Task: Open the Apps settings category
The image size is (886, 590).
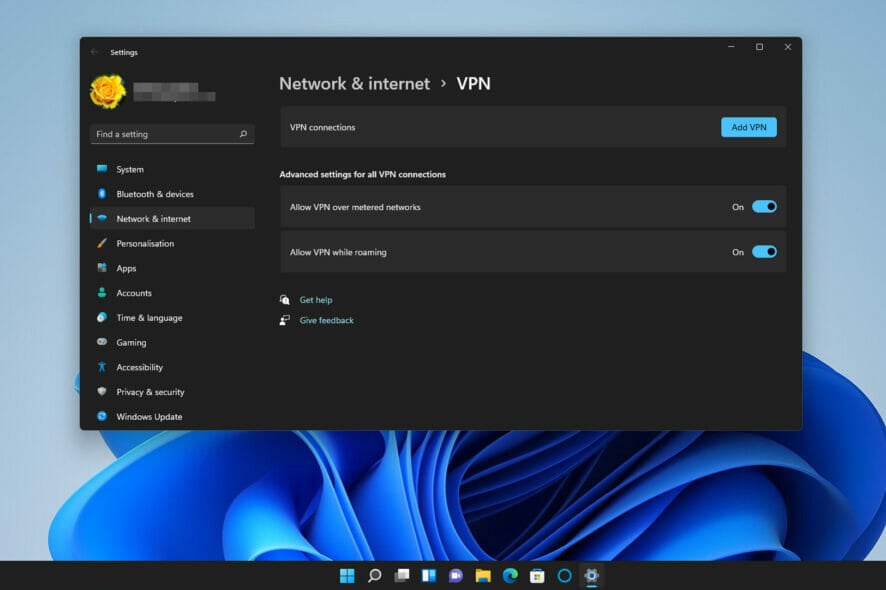Action: 172,268
